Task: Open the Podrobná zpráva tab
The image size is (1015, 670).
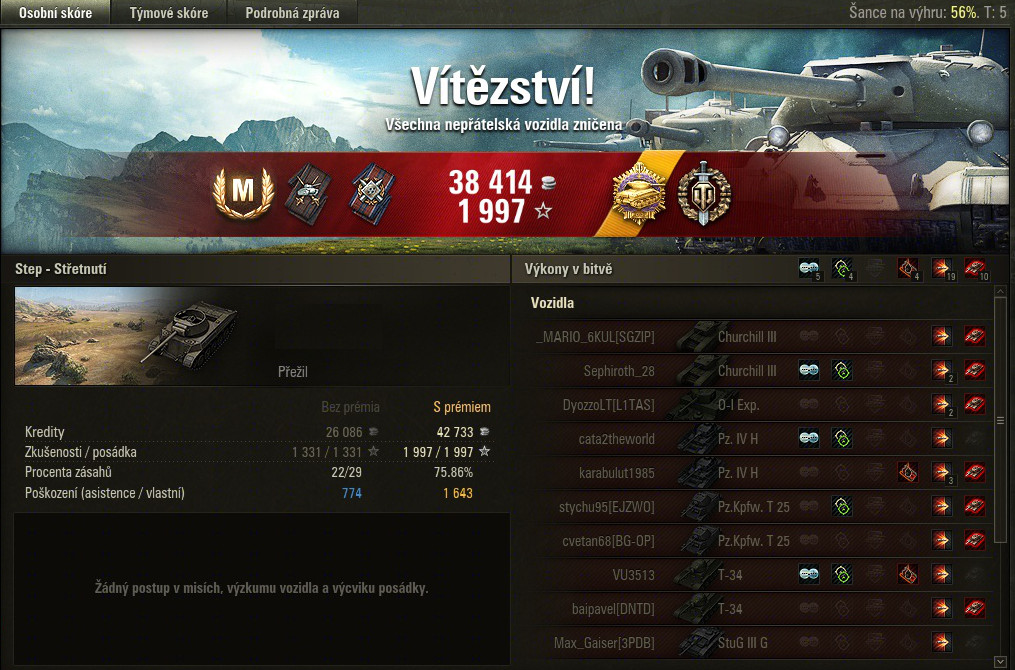Action: pyautogui.click(x=293, y=12)
